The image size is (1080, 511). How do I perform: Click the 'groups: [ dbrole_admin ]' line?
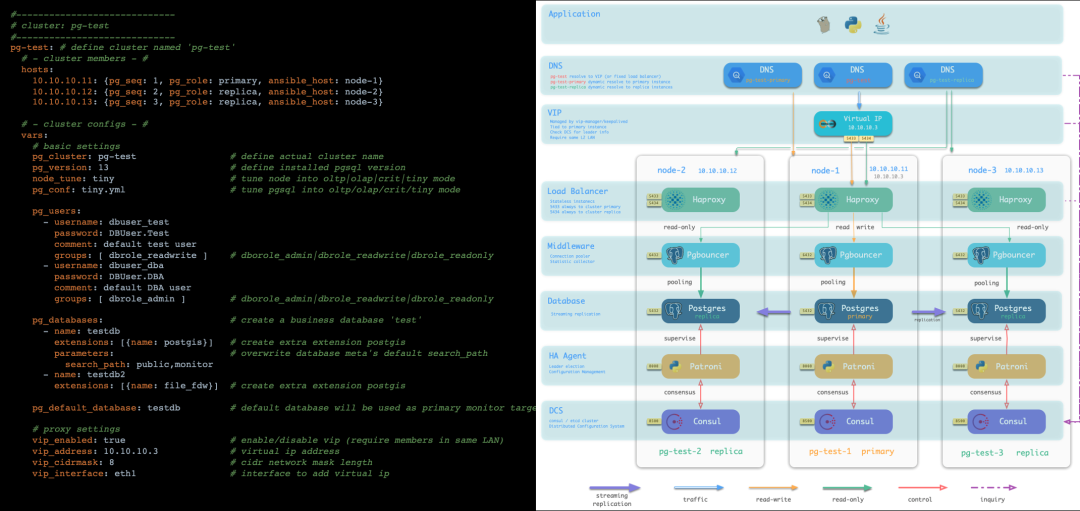[x=120, y=299]
